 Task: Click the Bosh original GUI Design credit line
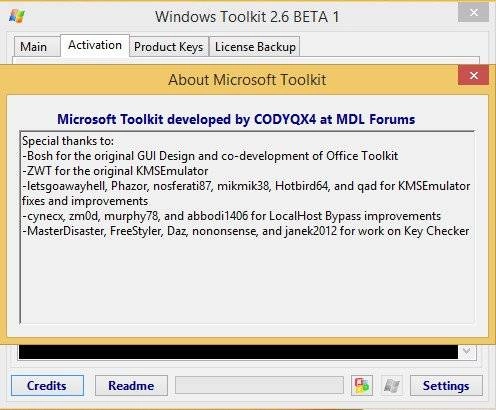click(x=210, y=156)
